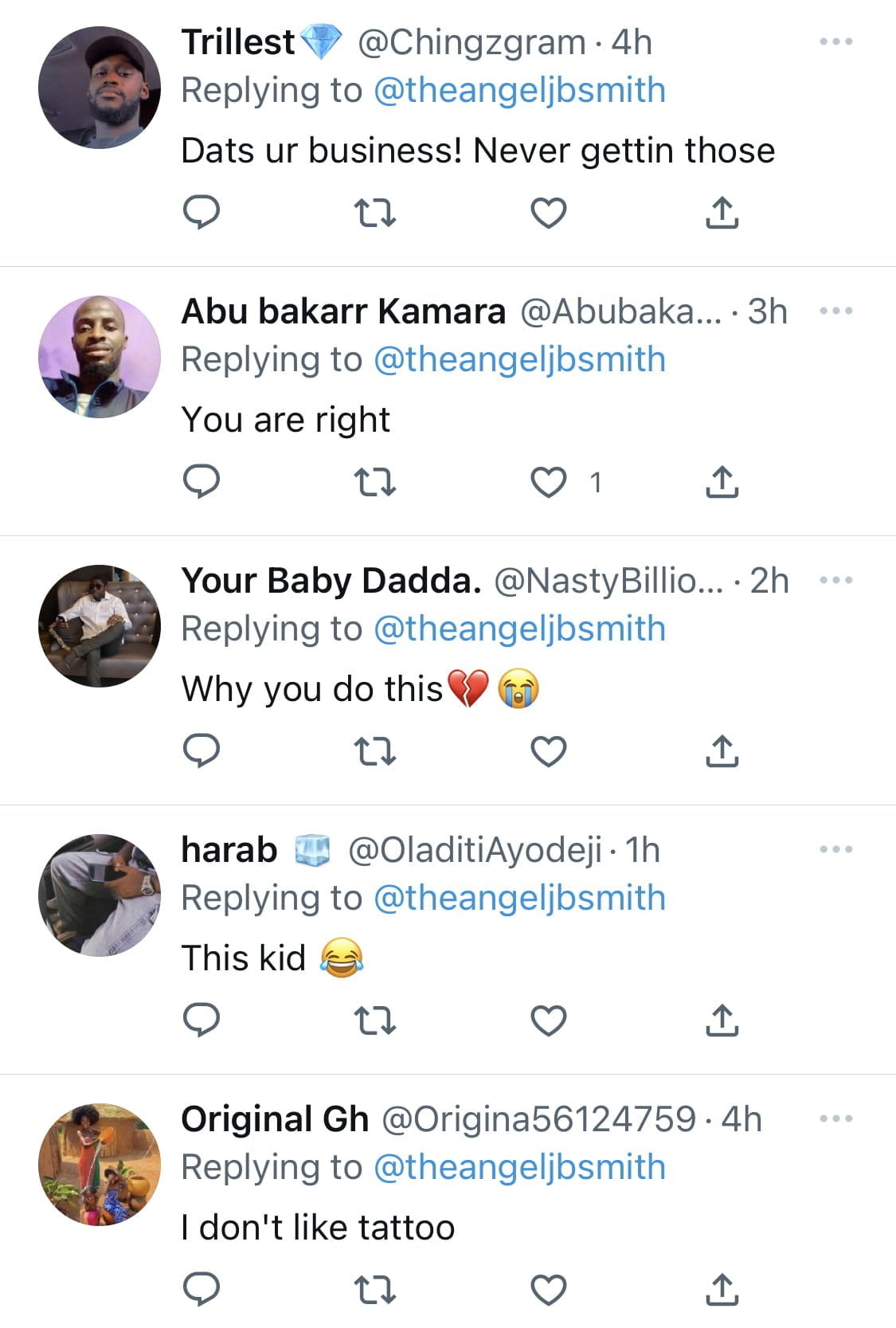Viewport: 896px width, 1328px height.
Task: Like the 'You are right' tweet
Action: coord(549,482)
